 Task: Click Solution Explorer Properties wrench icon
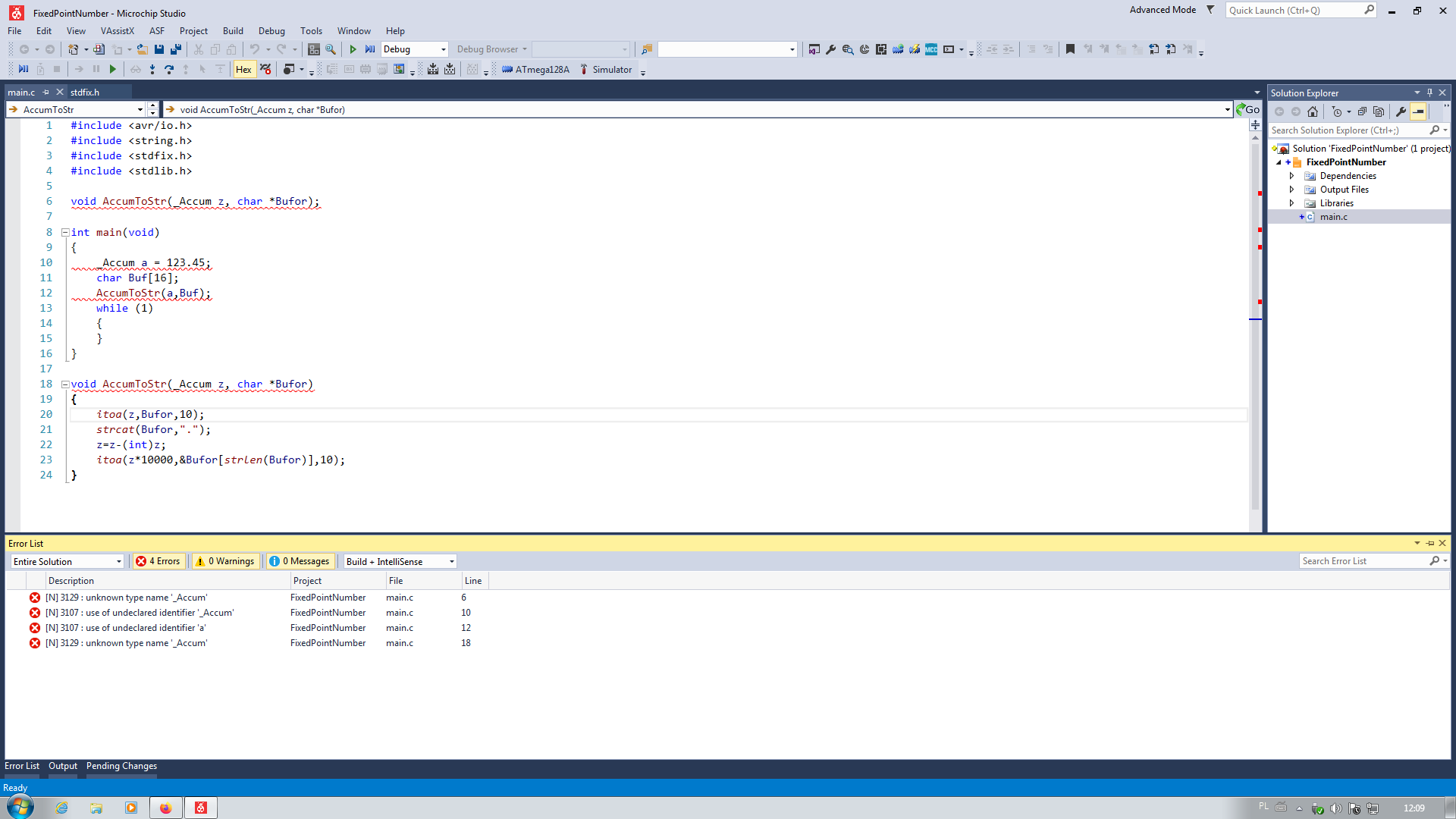[x=1401, y=111]
